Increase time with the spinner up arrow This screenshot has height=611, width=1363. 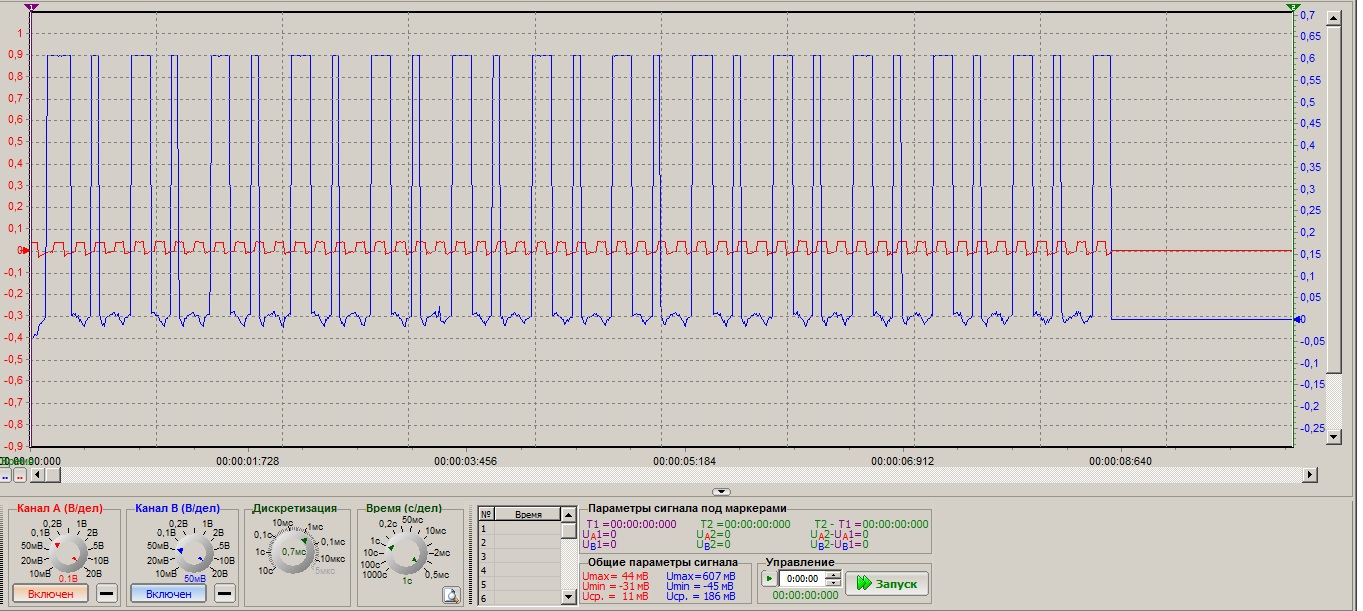833,575
